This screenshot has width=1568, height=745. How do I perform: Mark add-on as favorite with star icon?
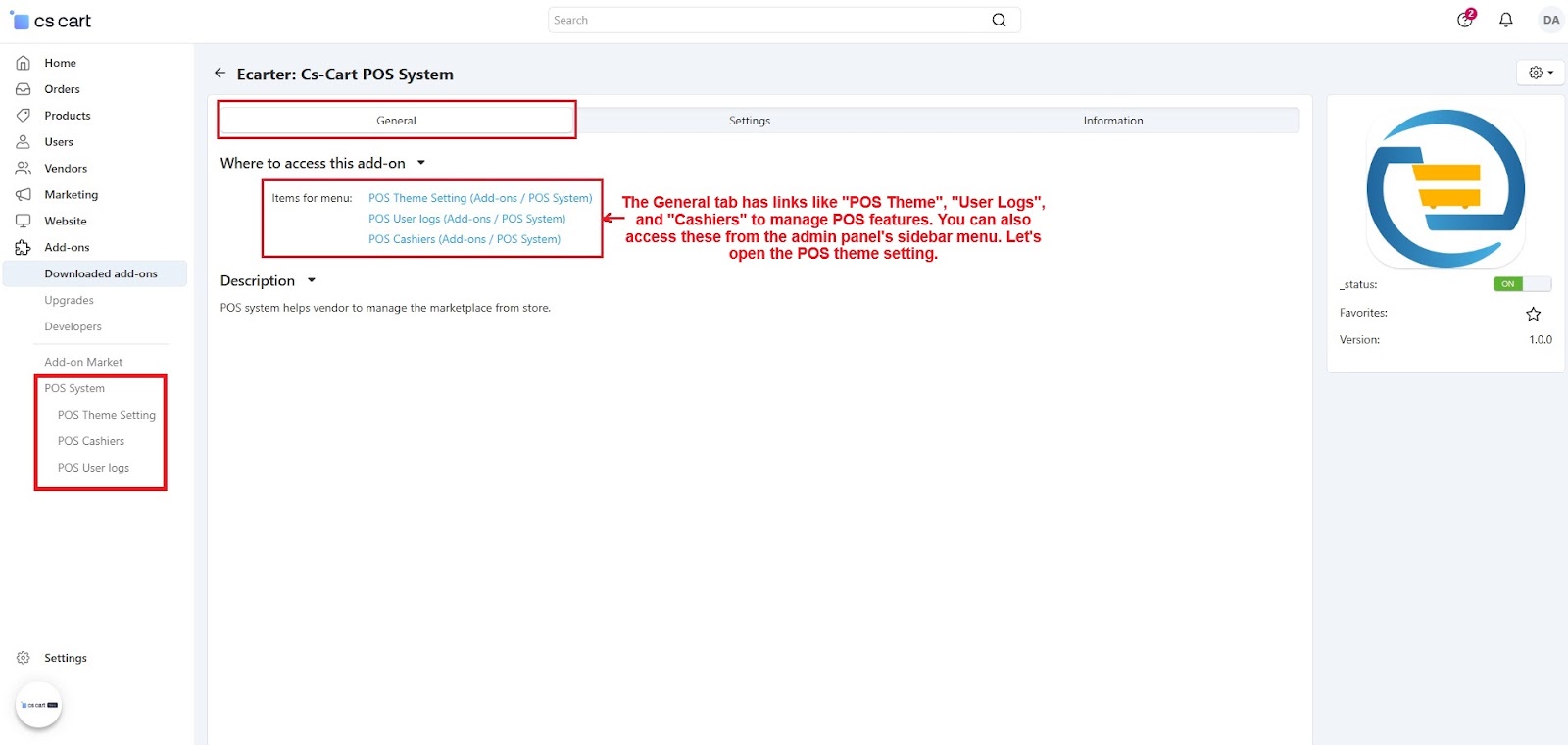coord(1533,314)
